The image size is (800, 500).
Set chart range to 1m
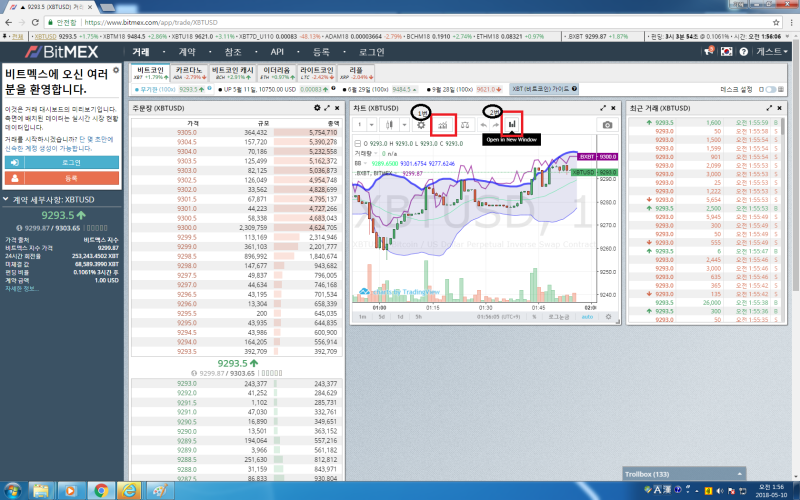coord(362,317)
